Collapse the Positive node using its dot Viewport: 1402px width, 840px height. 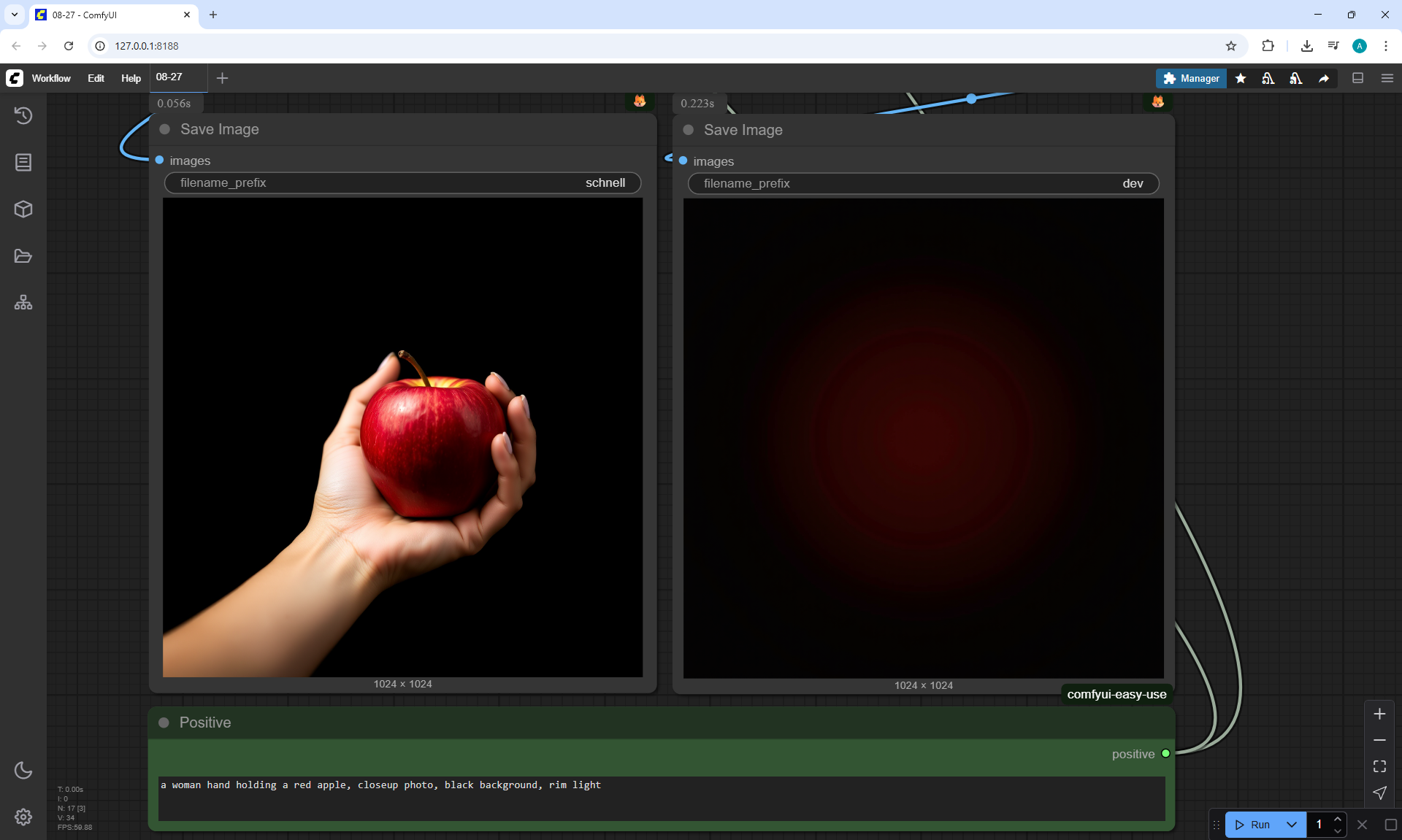pyautogui.click(x=164, y=723)
